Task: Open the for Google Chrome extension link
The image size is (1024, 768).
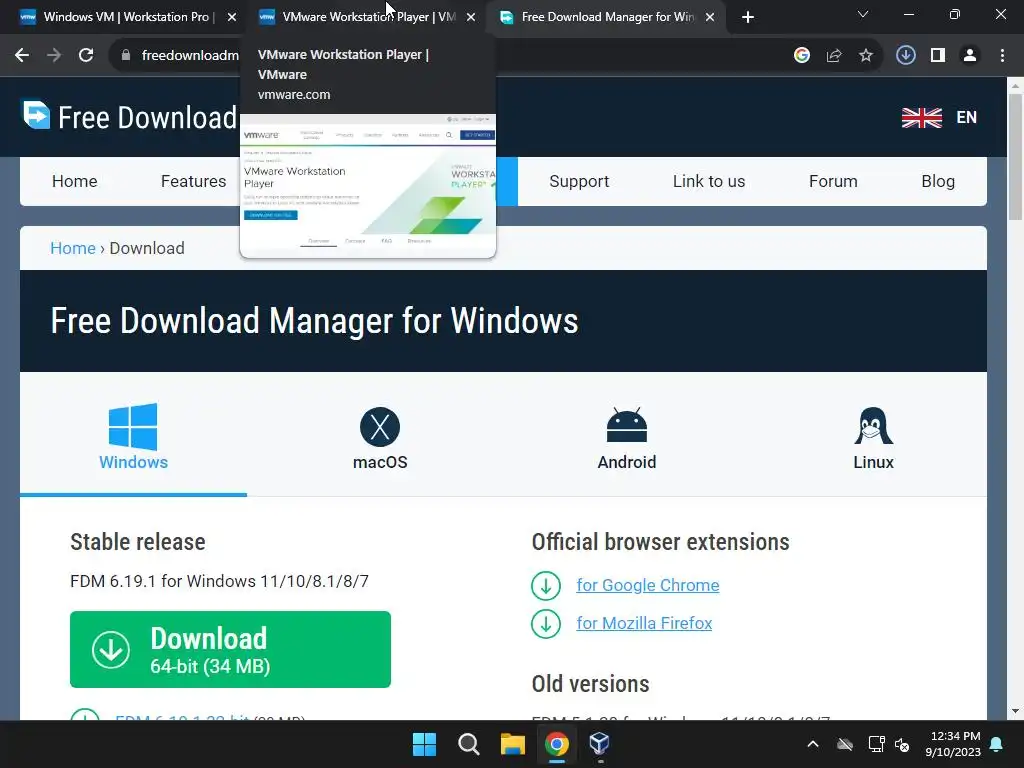Action: pos(648,586)
